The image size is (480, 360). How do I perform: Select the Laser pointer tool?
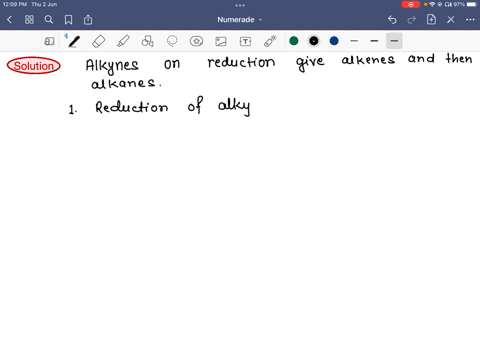(x=270, y=41)
